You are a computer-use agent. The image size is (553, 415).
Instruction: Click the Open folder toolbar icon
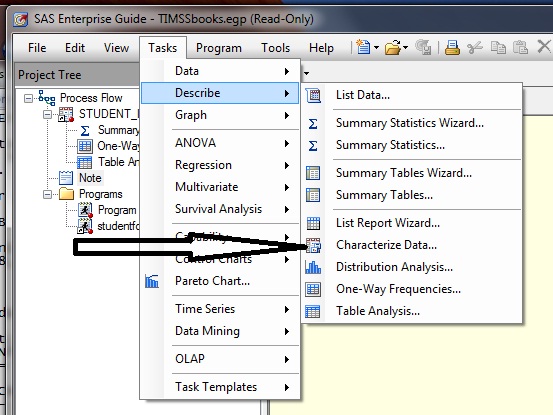coord(393,47)
